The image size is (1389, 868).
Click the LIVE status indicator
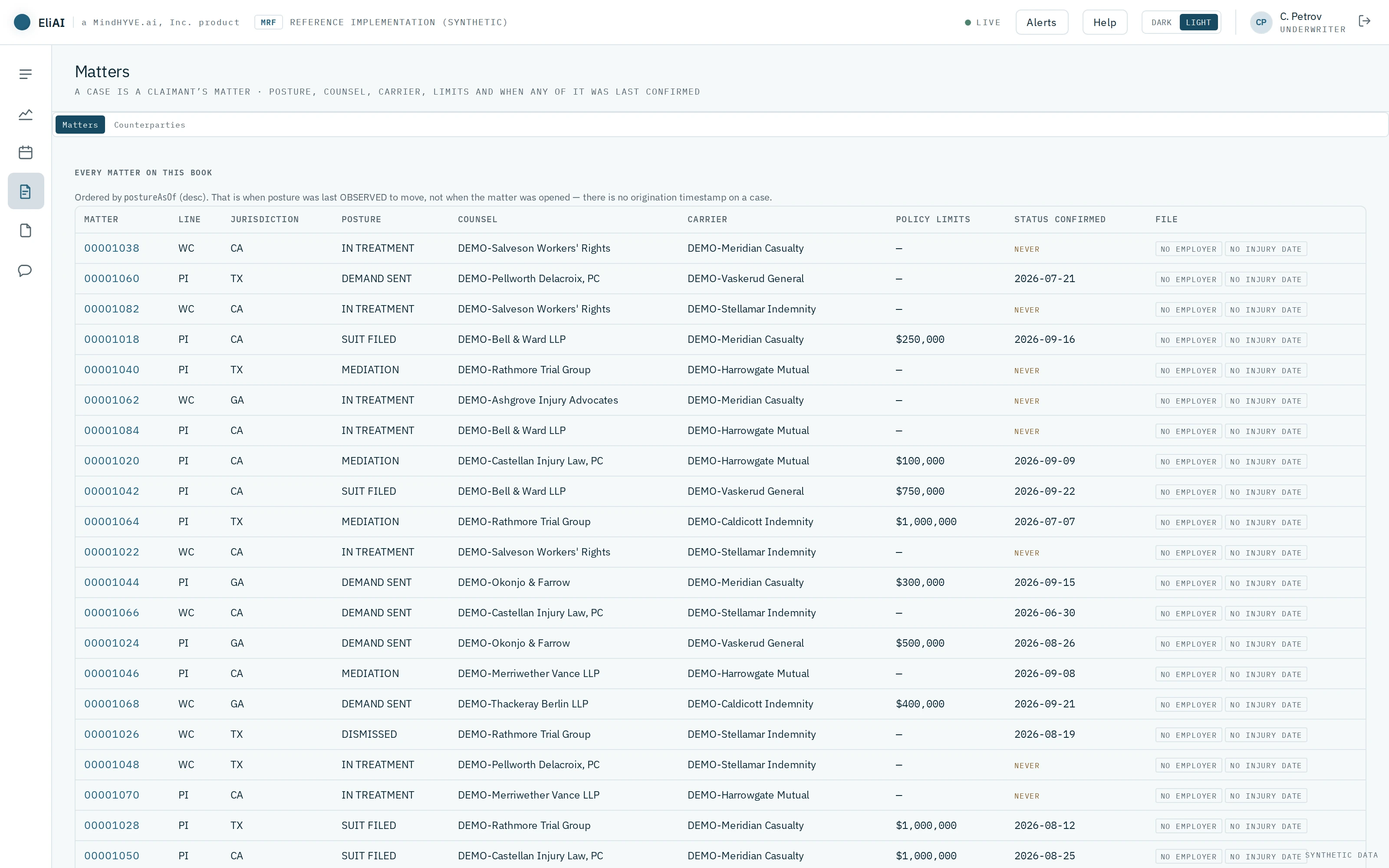tap(982, 23)
